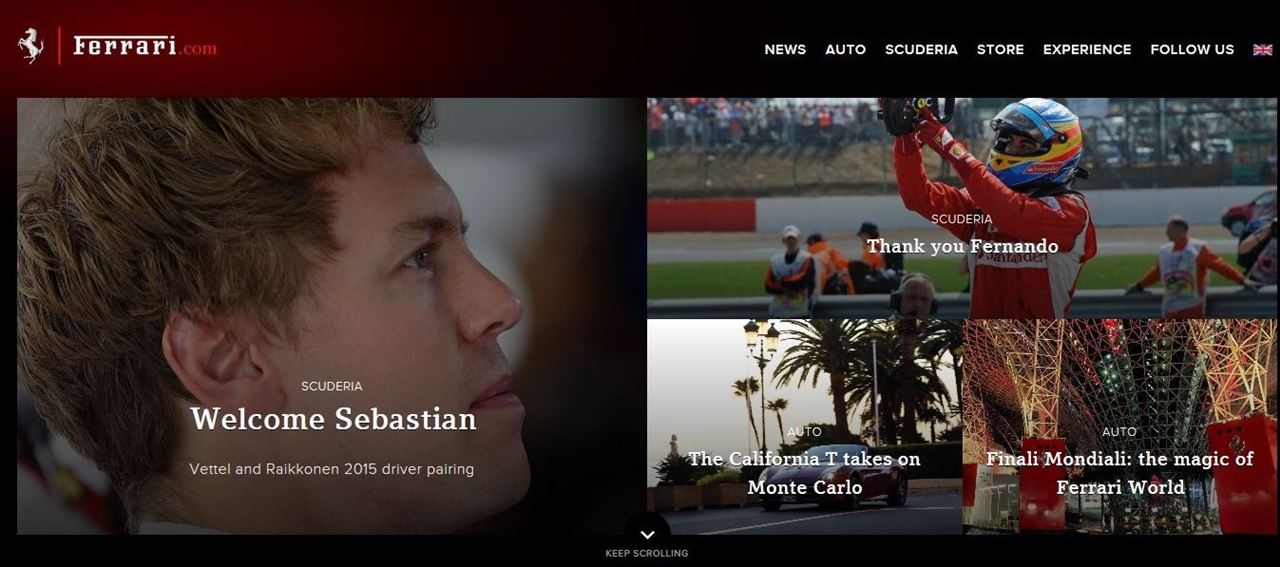Select the helmeted driver photo tile
The image size is (1280, 567).
(961, 207)
